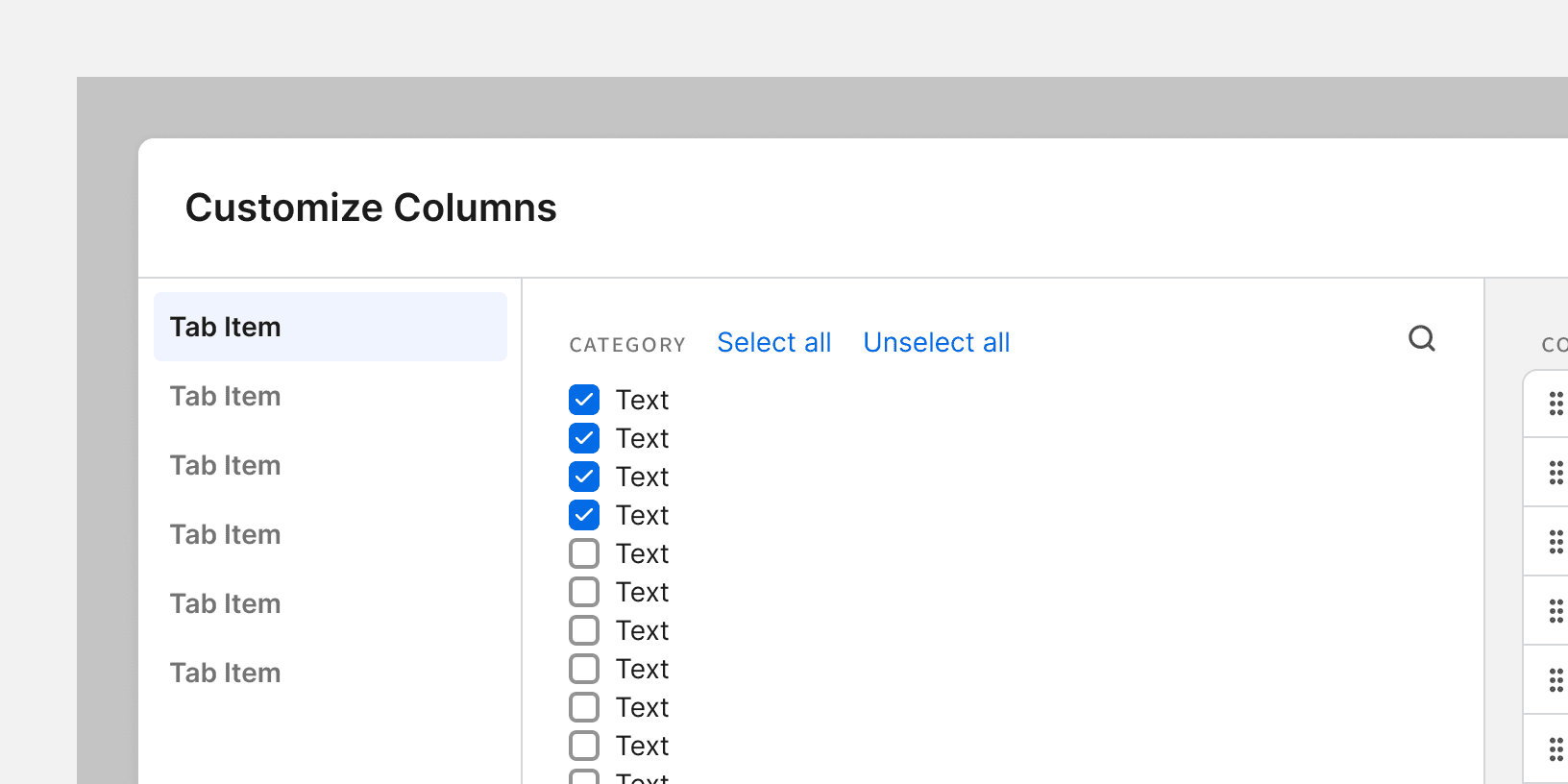Open the search icon in the category panel
Viewport: 1568px width, 784px height.
pyautogui.click(x=1421, y=338)
